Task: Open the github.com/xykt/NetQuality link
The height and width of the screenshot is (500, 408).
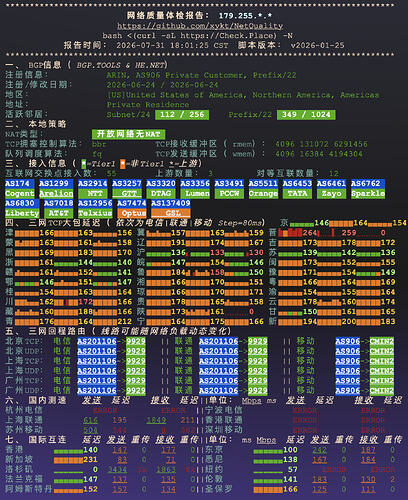Action: (x=200, y=26)
